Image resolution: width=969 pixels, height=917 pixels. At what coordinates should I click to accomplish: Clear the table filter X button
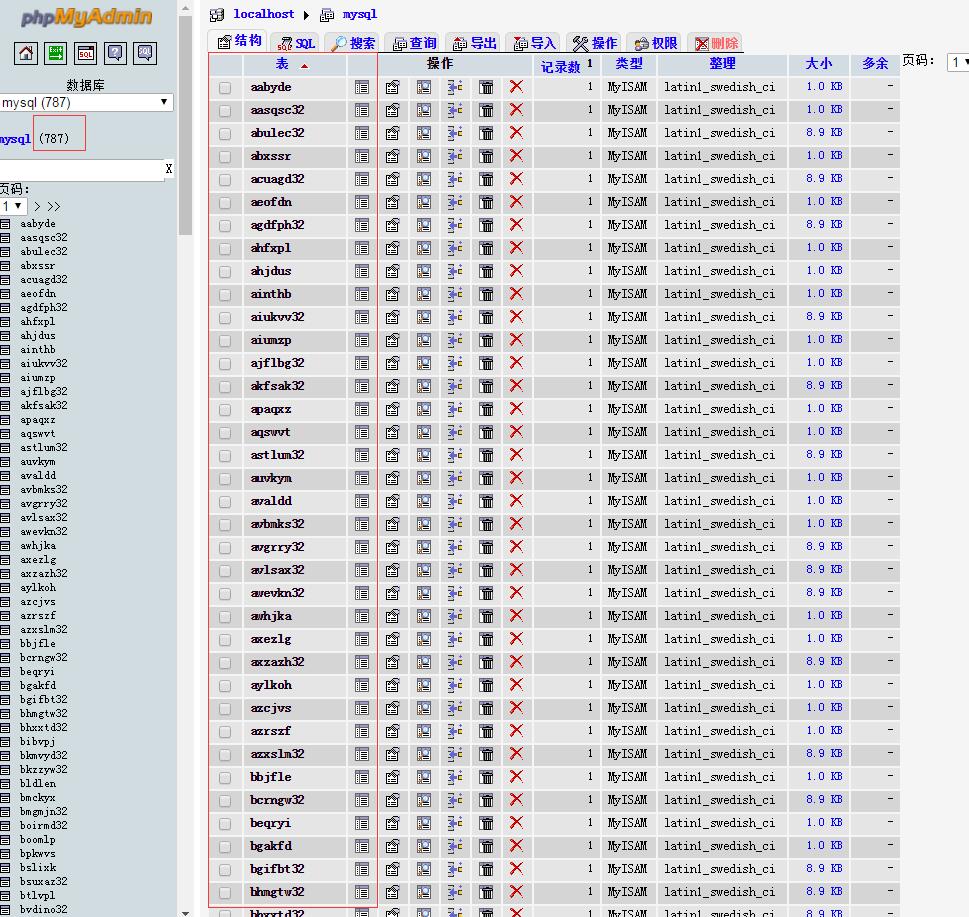click(x=169, y=169)
